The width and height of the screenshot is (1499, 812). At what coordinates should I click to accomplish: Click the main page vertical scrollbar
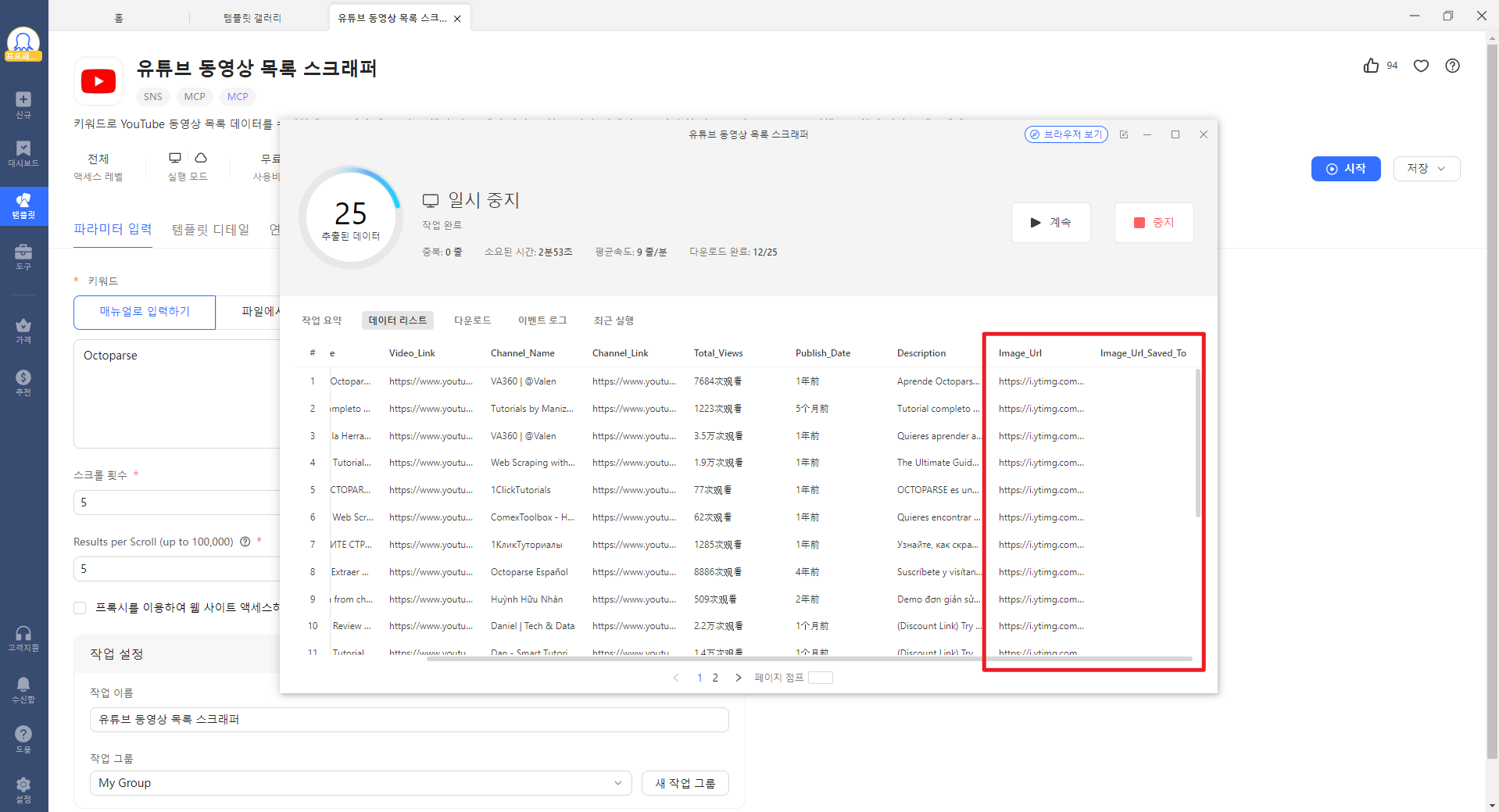click(1493, 402)
